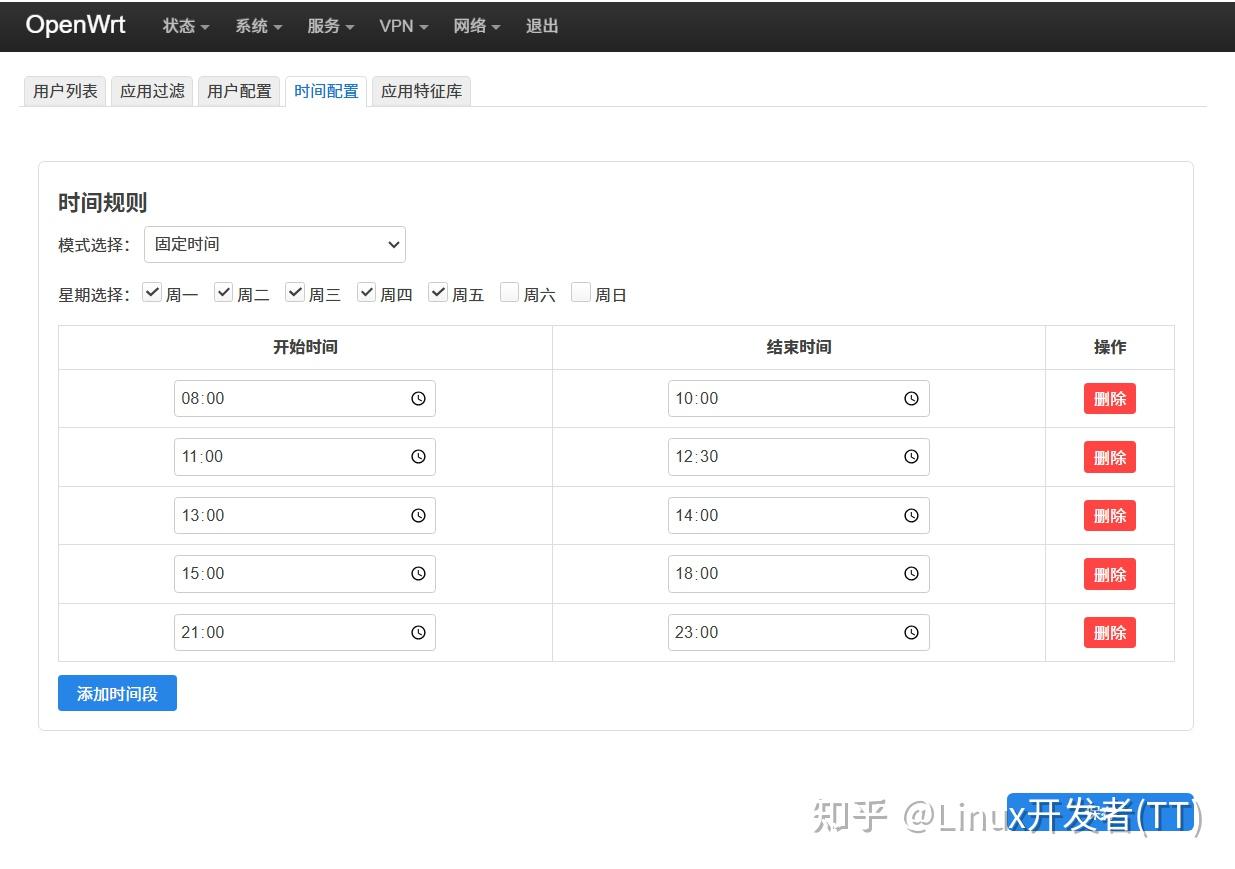The width and height of the screenshot is (1235, 869).
Task: Switch to the 用户配置 tab
Action: 239,91
